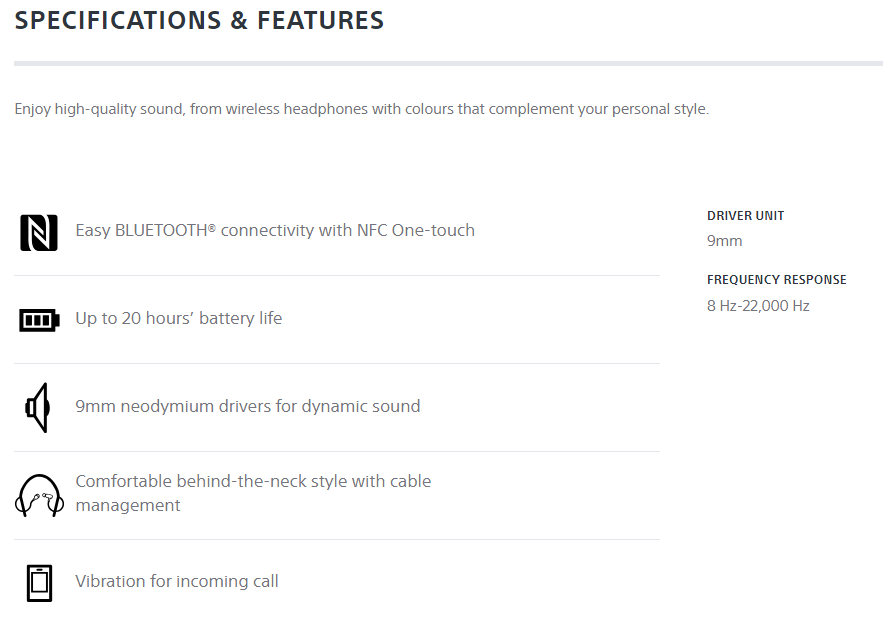
Task: Click the behind-the-neck headphones icon
Action: (39, 495)
